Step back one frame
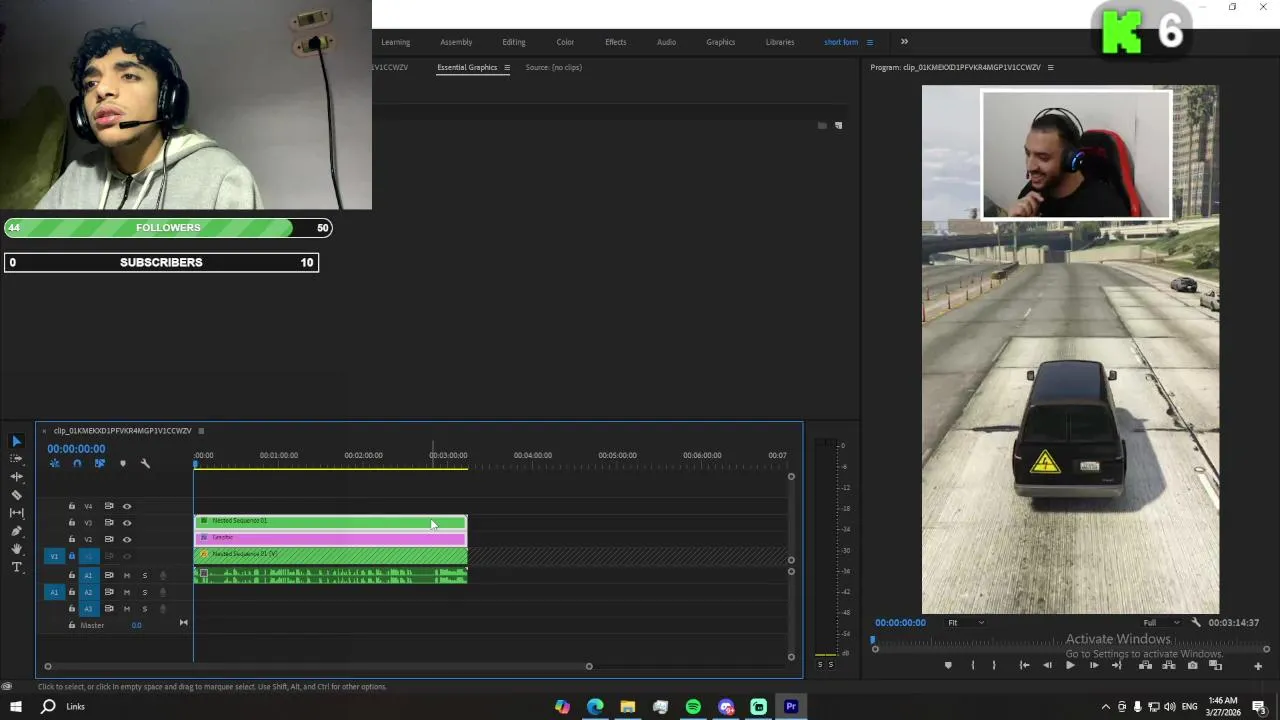The width and height of the screenshot is (1280, 720). click(1047, 665)
